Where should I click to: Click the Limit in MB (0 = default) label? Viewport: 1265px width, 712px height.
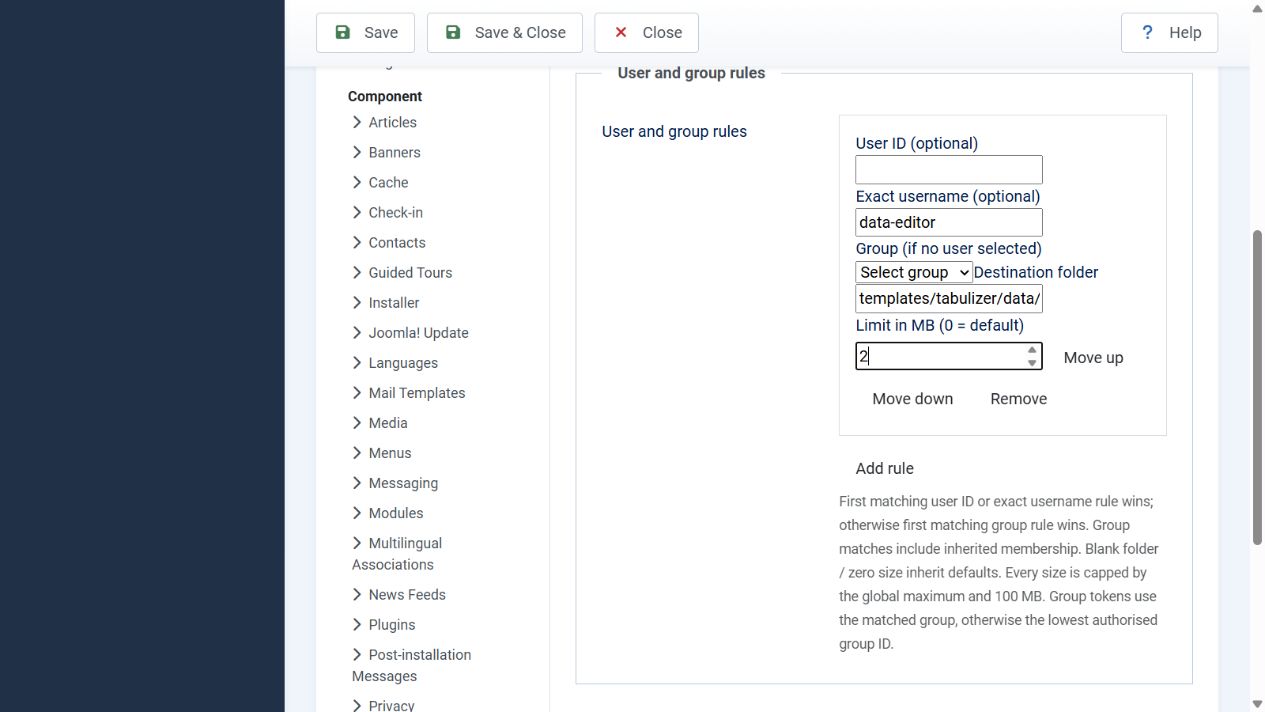[x=940, y=325]
